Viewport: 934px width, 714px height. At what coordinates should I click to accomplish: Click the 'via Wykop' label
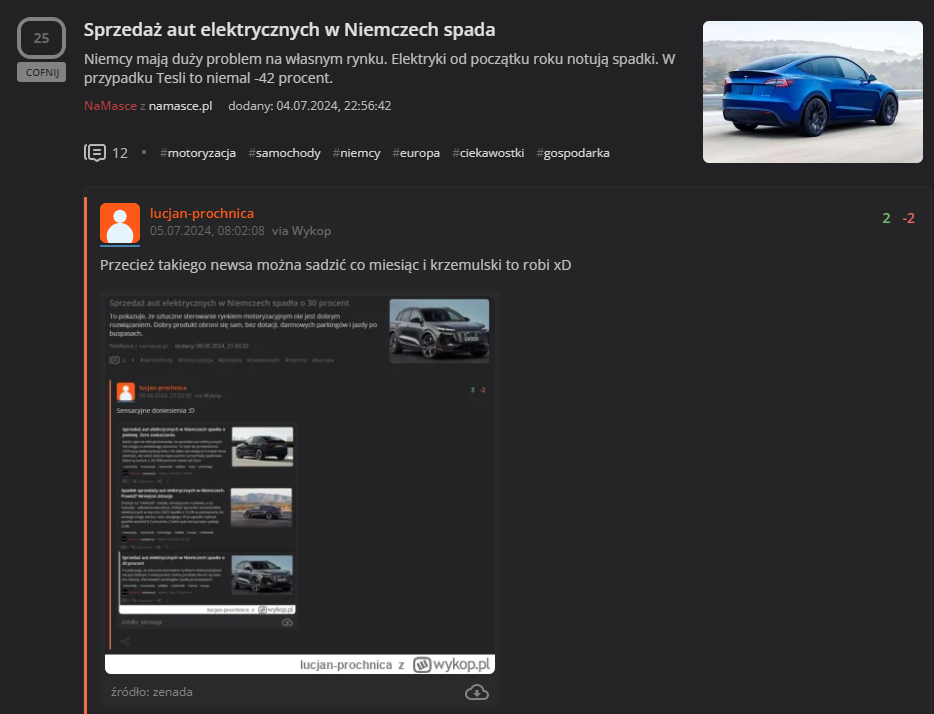(301, 231)
